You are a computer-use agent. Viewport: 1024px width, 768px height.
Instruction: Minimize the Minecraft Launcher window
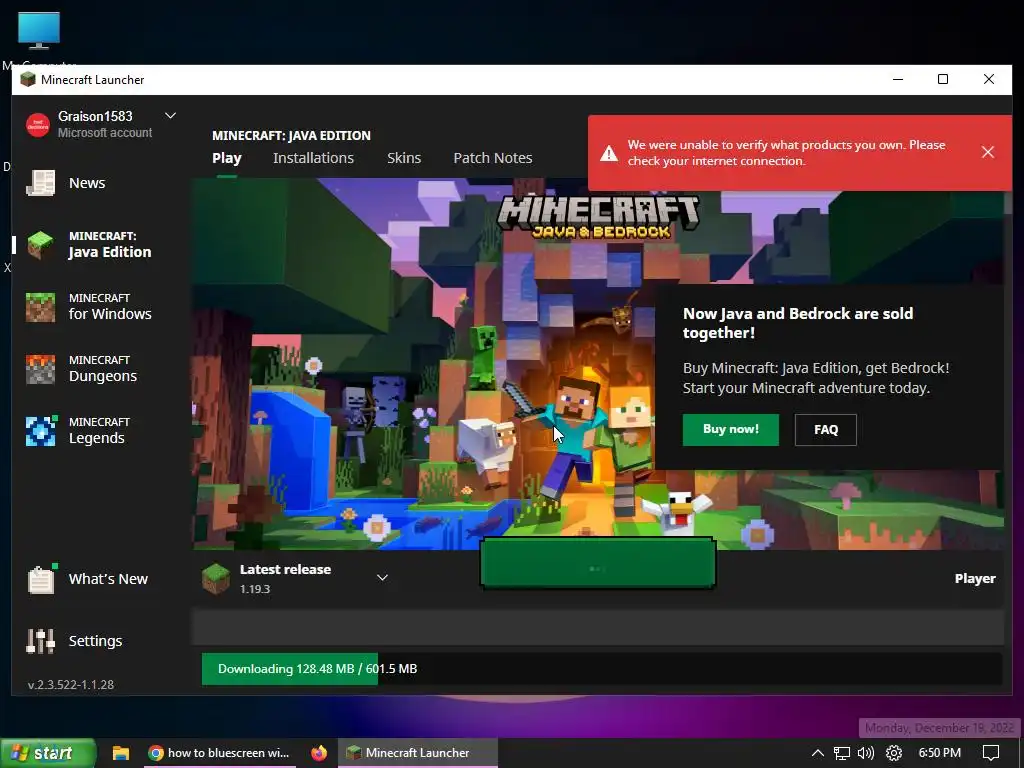pos(898,79)
